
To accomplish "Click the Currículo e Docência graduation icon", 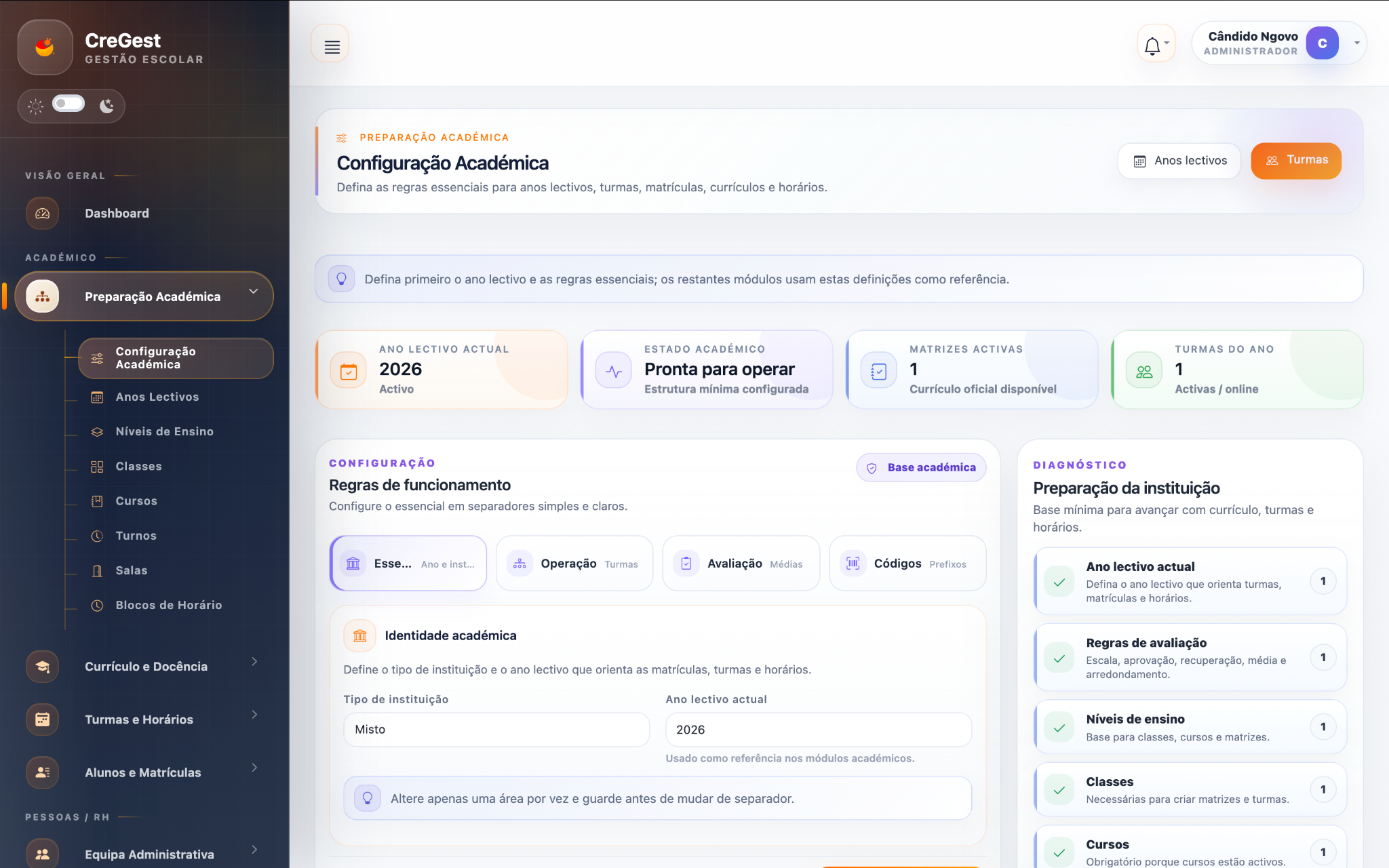I will click(42, 667).
